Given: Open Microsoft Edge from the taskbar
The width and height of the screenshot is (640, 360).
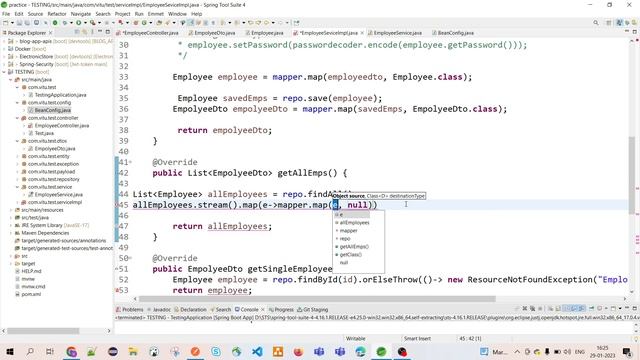Looking at the screenshot, I should pyautogui.click(x=360, y=351).
